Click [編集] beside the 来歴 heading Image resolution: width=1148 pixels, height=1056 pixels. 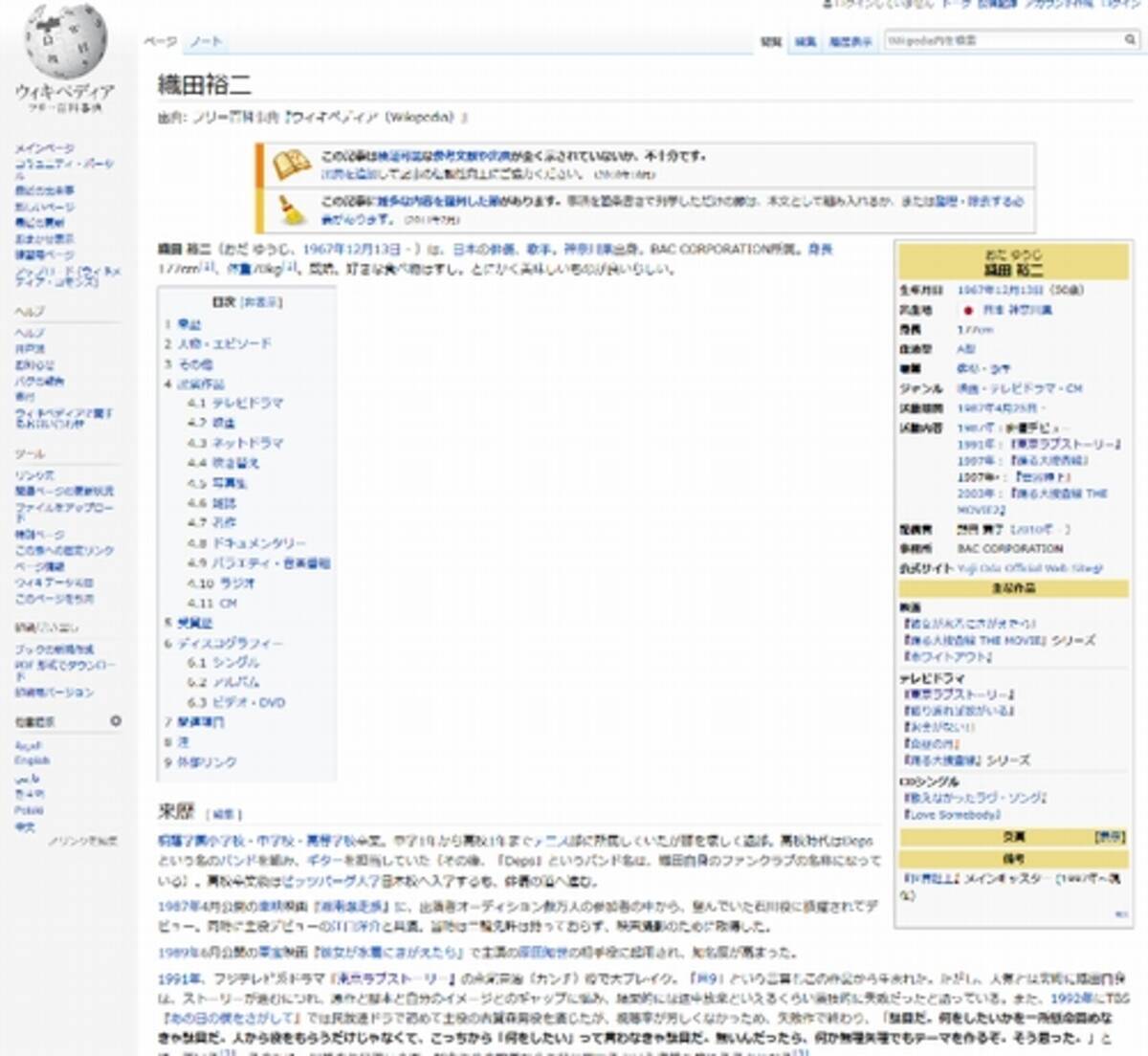tap(226, 814)
